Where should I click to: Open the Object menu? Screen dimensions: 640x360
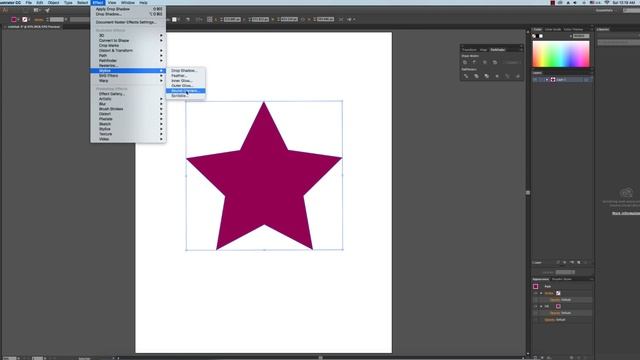(x=53, y=2)
